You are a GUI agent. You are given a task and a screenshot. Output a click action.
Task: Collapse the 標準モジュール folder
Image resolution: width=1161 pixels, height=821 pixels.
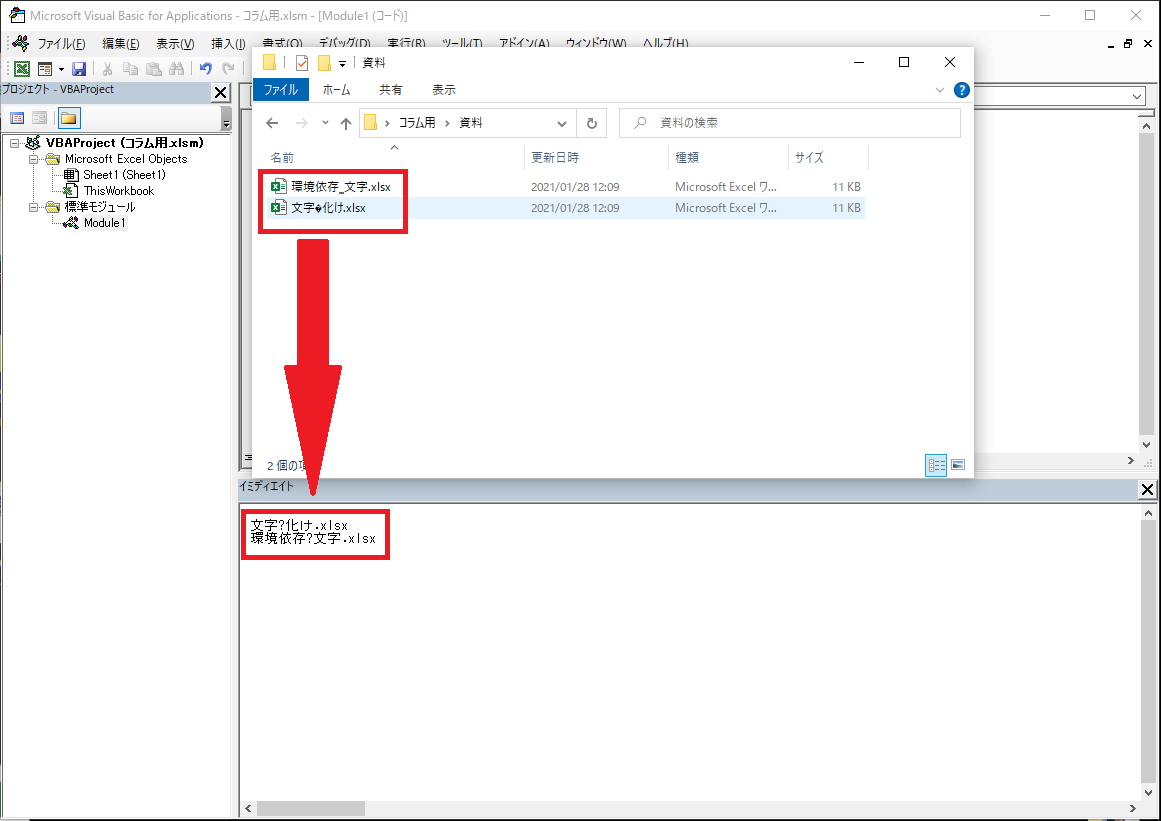pyautogui.click(x=33, y=207)
